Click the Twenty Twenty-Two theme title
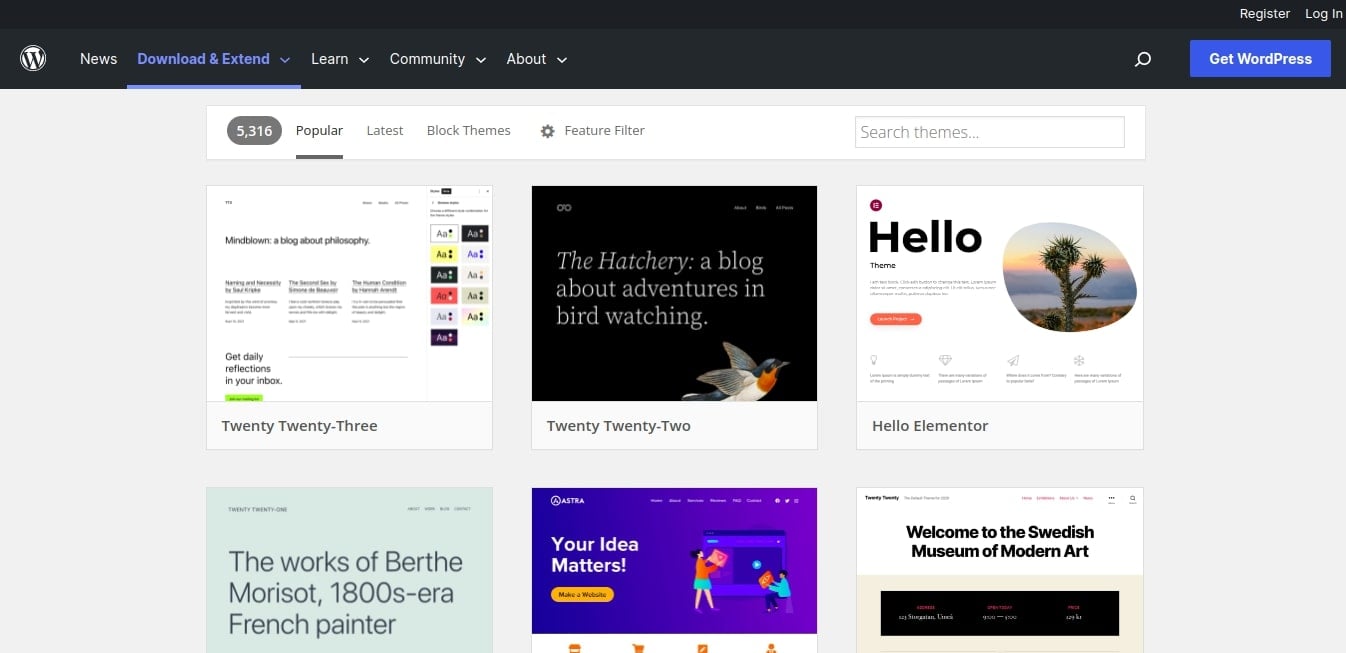The image size is (1346, 653). coord(619,426)
